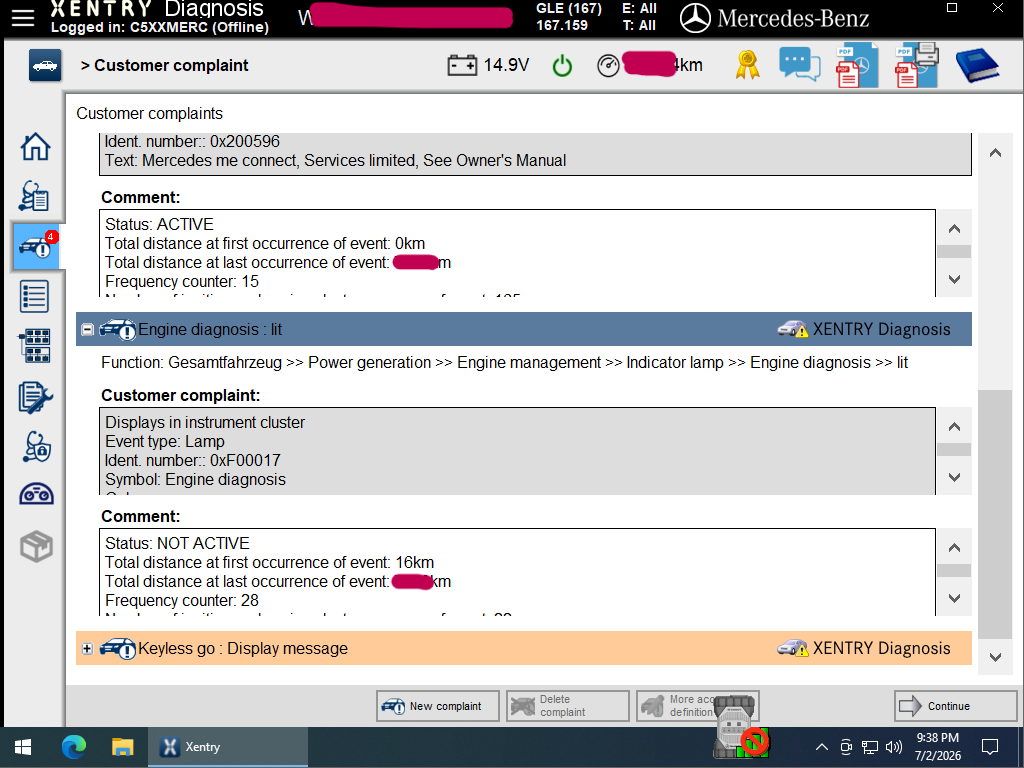Viewport: 1024px width, 768px height.
Task: Click the odometer gauge icon
Action: click(x=608, y=66)
